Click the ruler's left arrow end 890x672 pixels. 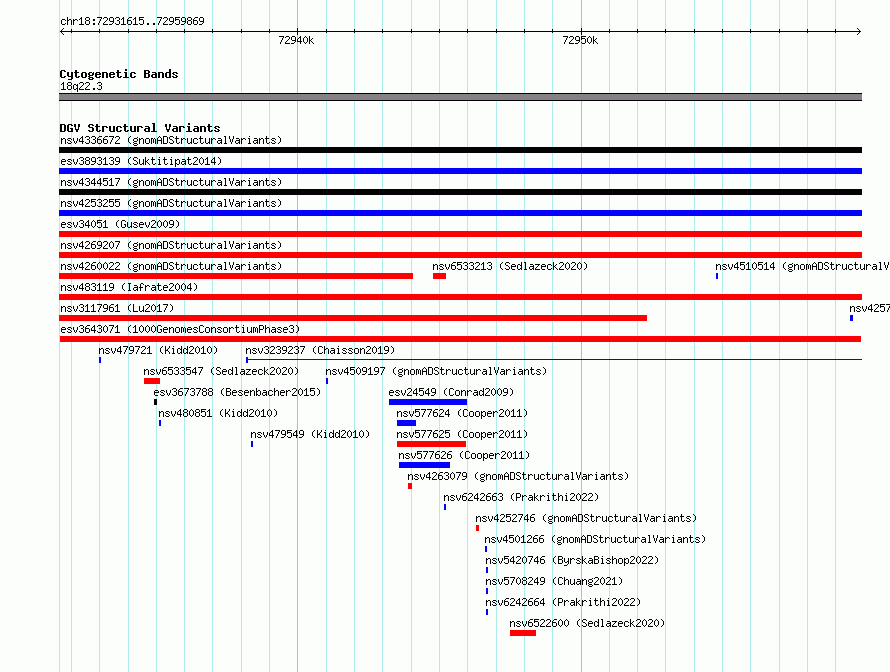tap(62, 32)
